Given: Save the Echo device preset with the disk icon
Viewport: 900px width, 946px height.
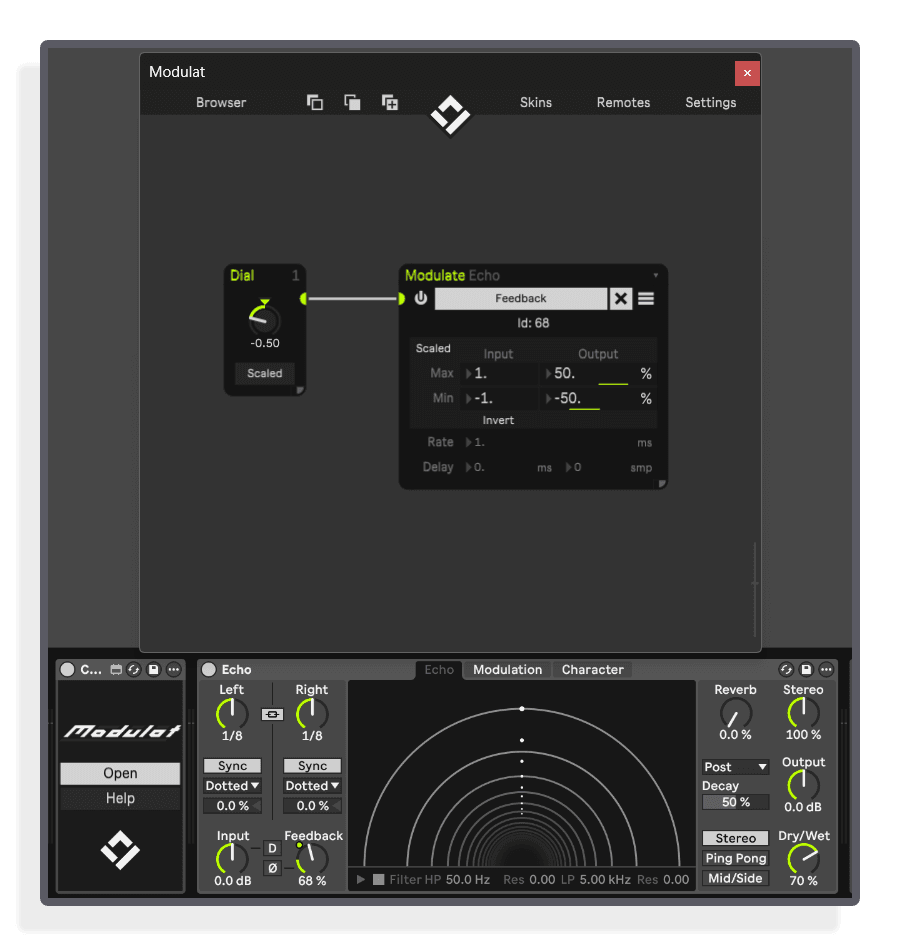Looking at the screenshot, I should [807, 669].
